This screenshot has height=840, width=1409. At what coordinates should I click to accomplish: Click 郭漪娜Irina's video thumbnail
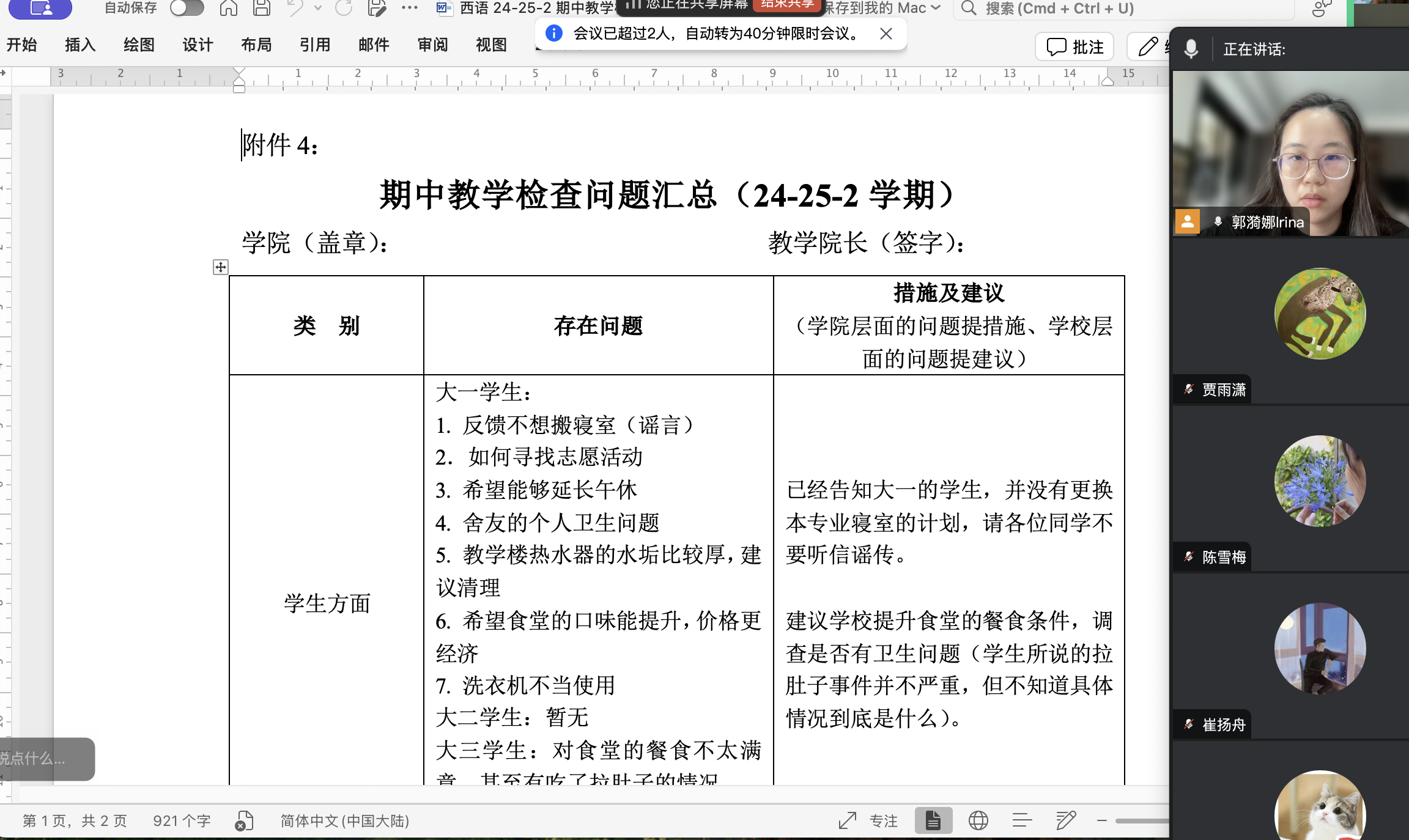click(1290, 153)
